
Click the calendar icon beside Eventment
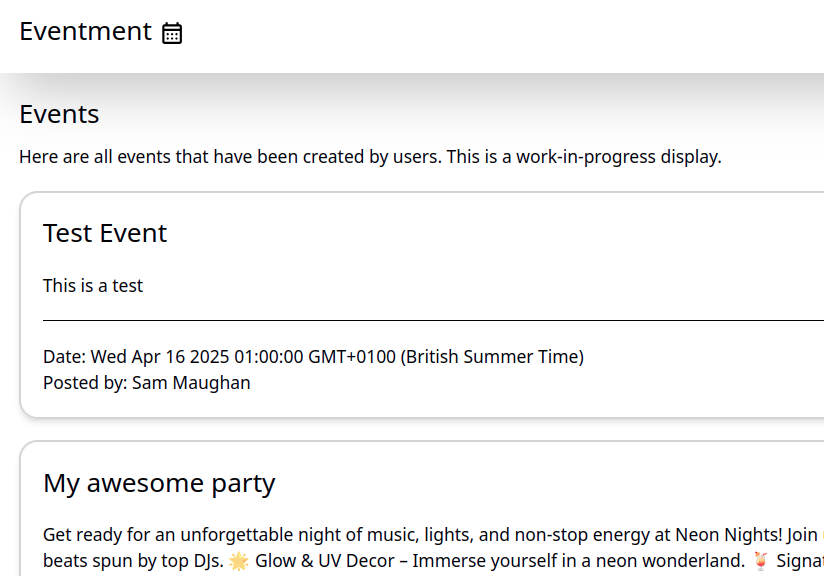[172, 33]
